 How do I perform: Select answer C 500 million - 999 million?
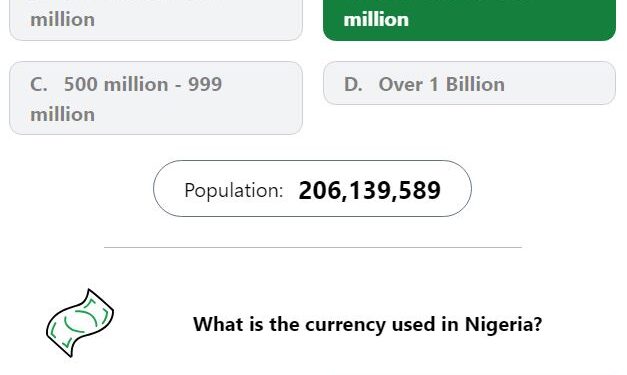pyautogui.click(x=156, y=98)
